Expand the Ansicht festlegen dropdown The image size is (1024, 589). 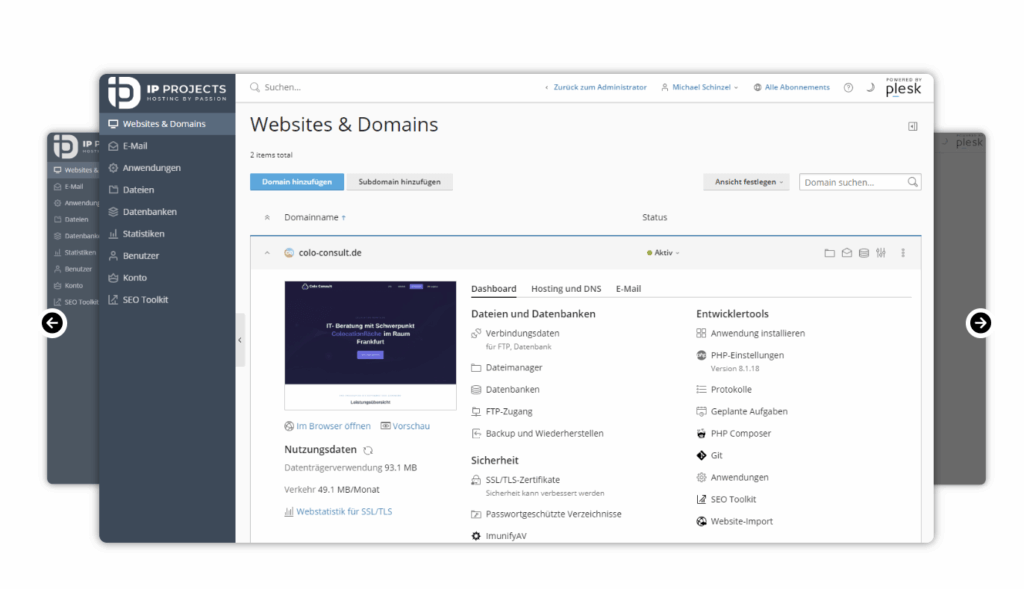(750, 182)
